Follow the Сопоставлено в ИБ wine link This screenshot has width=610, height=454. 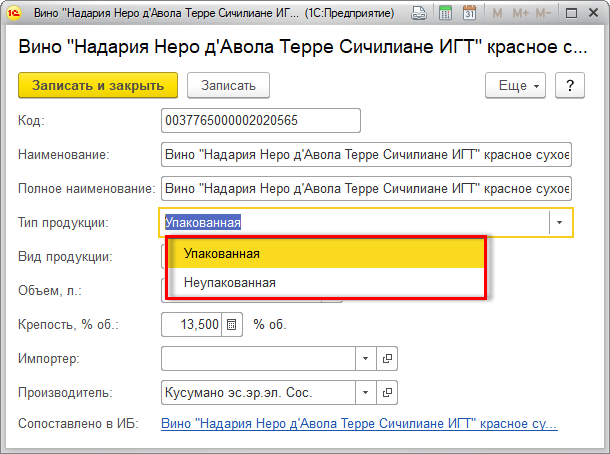[359, 424]
